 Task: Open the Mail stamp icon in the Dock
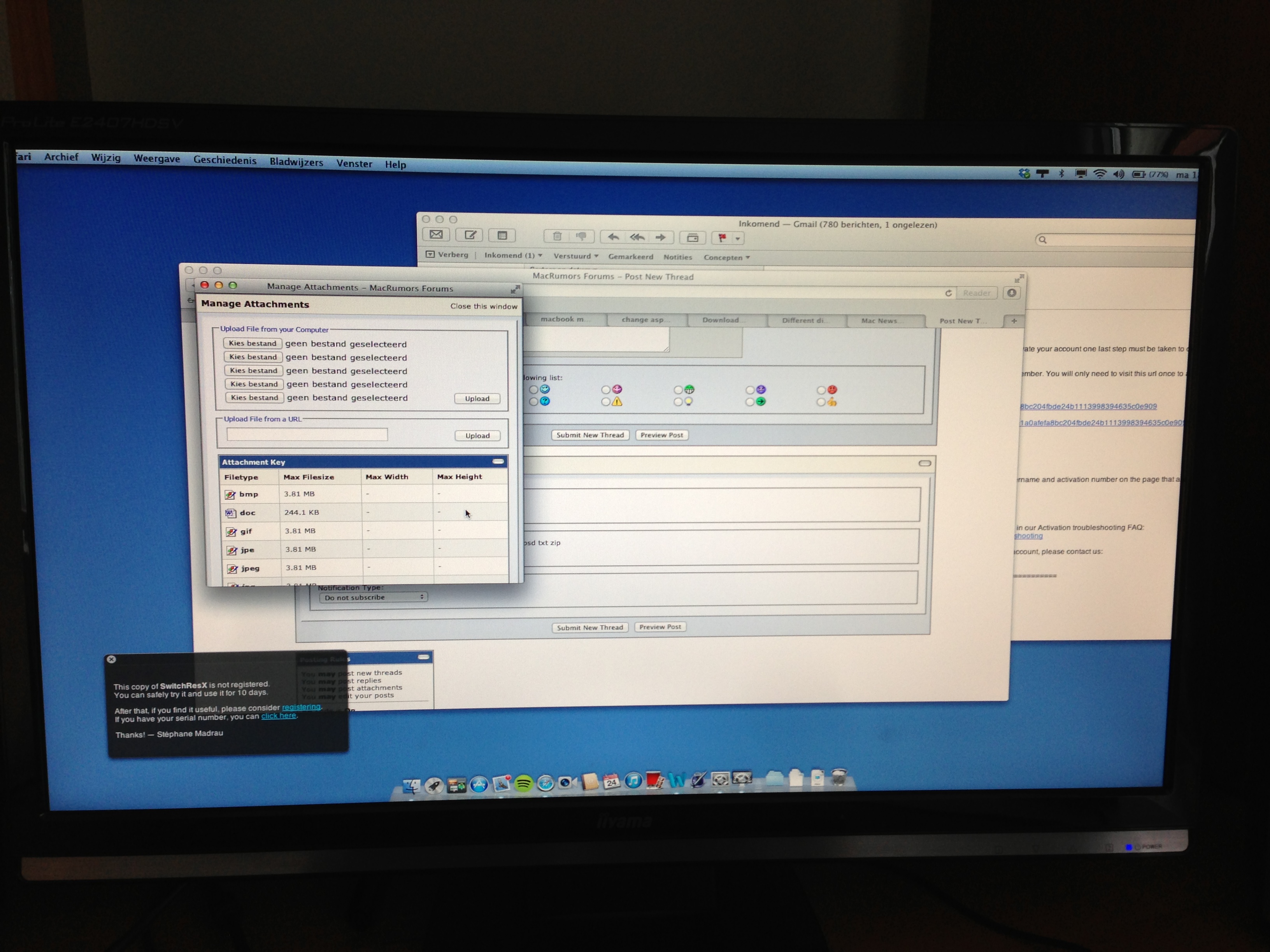(501, 784)
